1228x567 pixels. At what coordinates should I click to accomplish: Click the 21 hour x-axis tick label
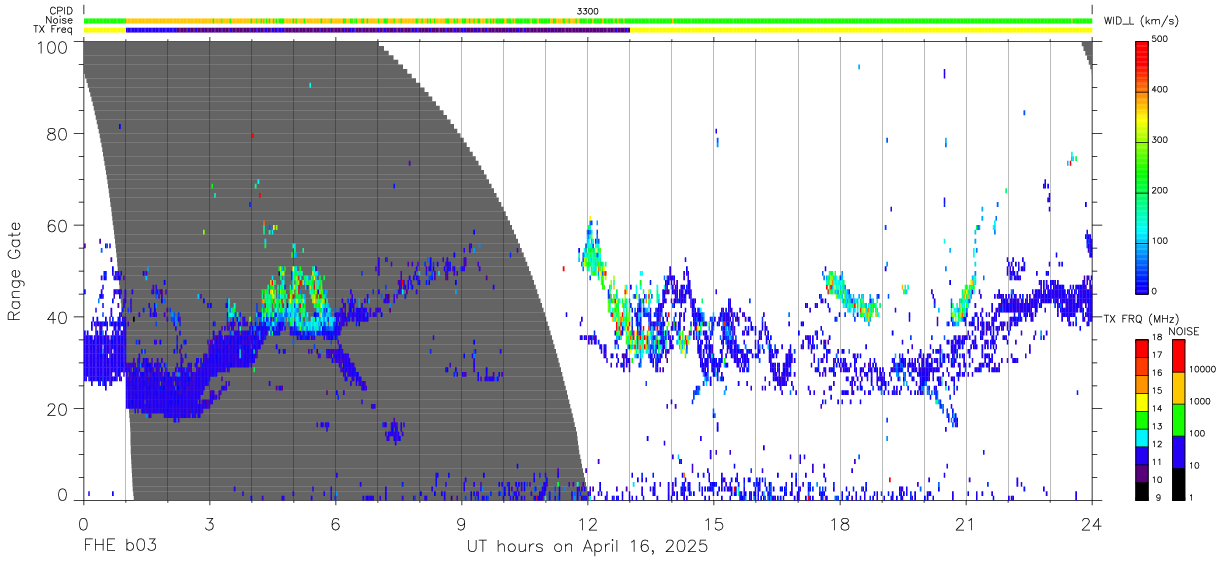click(x=965, y=524)
